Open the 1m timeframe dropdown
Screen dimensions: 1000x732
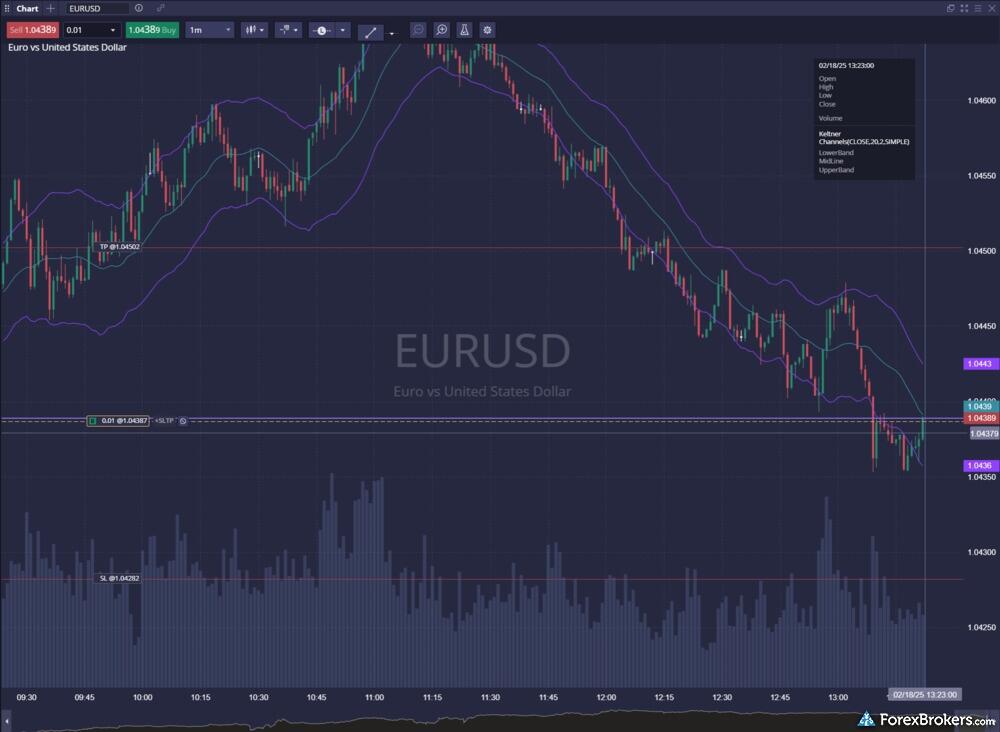210,30
